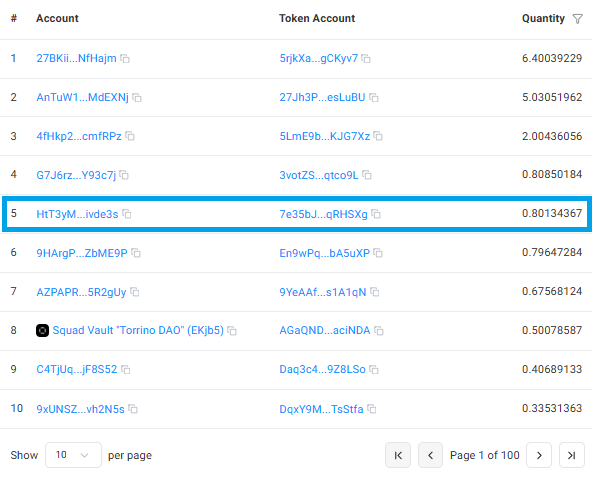Select quantity value 0.33531363
Screen dimensions: 592x477
(552, 408)
